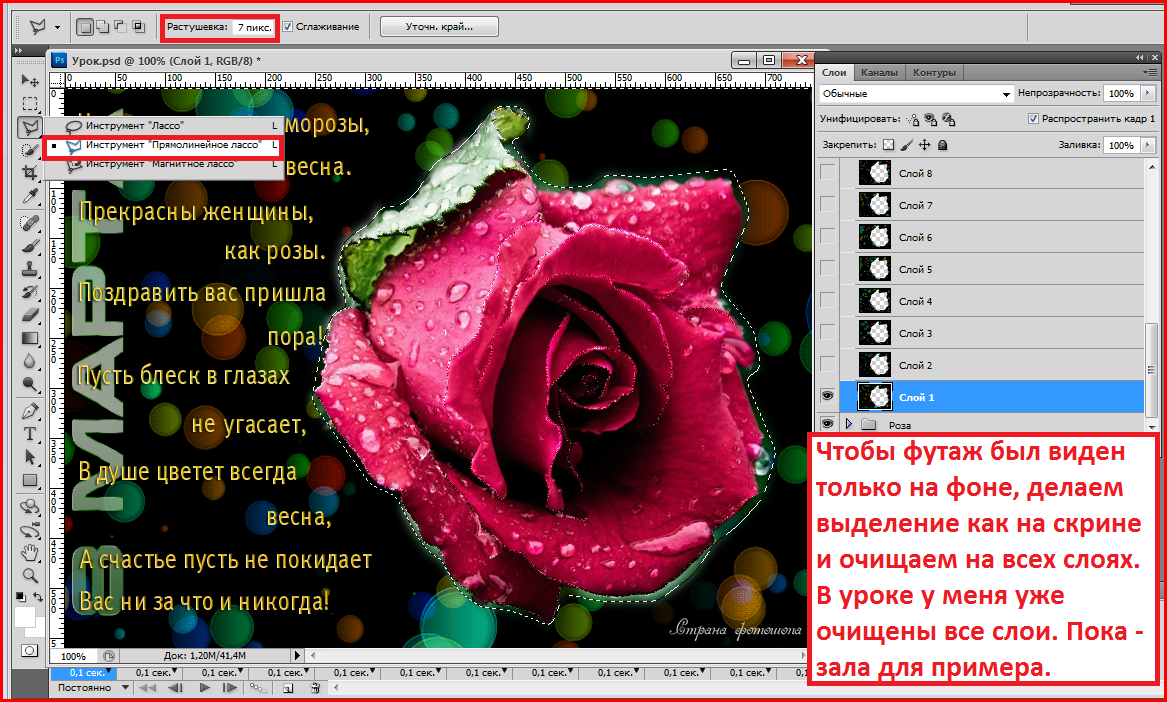The image size is (1167, 702).
Task: Select the Healing Brush tool
Action: coord(30,223)
